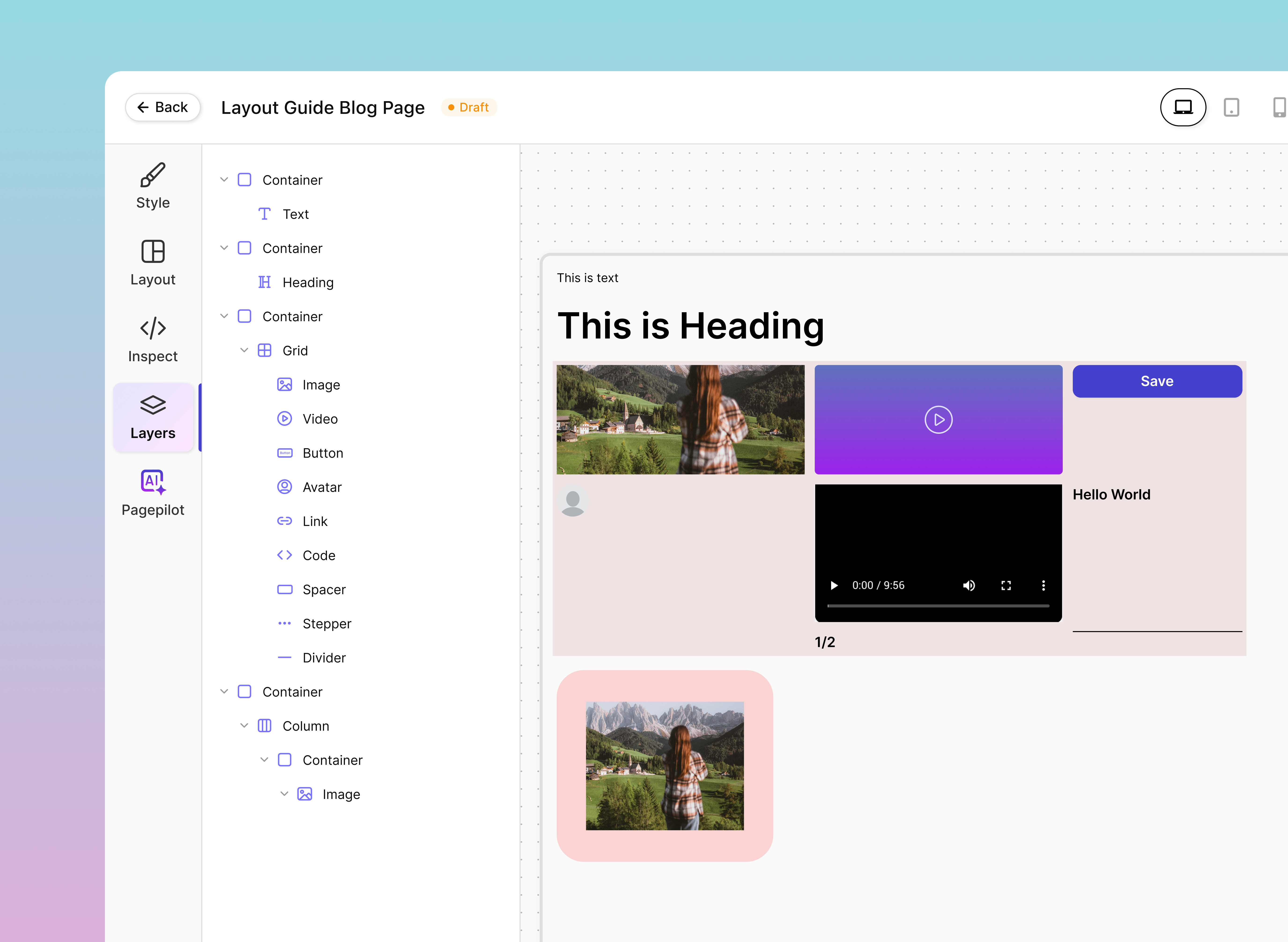The width and height of the screenshot is (1288, 942).
Task: Select the Column layer label
Action: click(x=306, y=726)
